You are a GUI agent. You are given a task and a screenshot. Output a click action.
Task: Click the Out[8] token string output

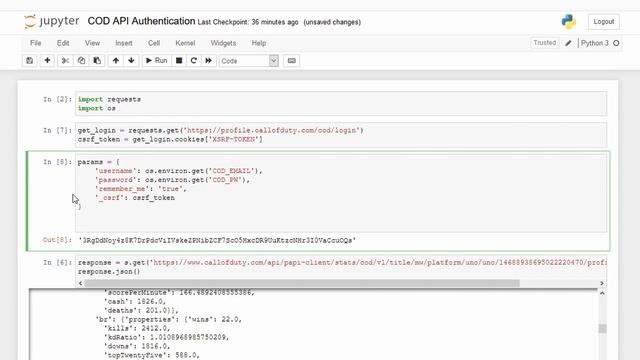click(x=217, y=240)
